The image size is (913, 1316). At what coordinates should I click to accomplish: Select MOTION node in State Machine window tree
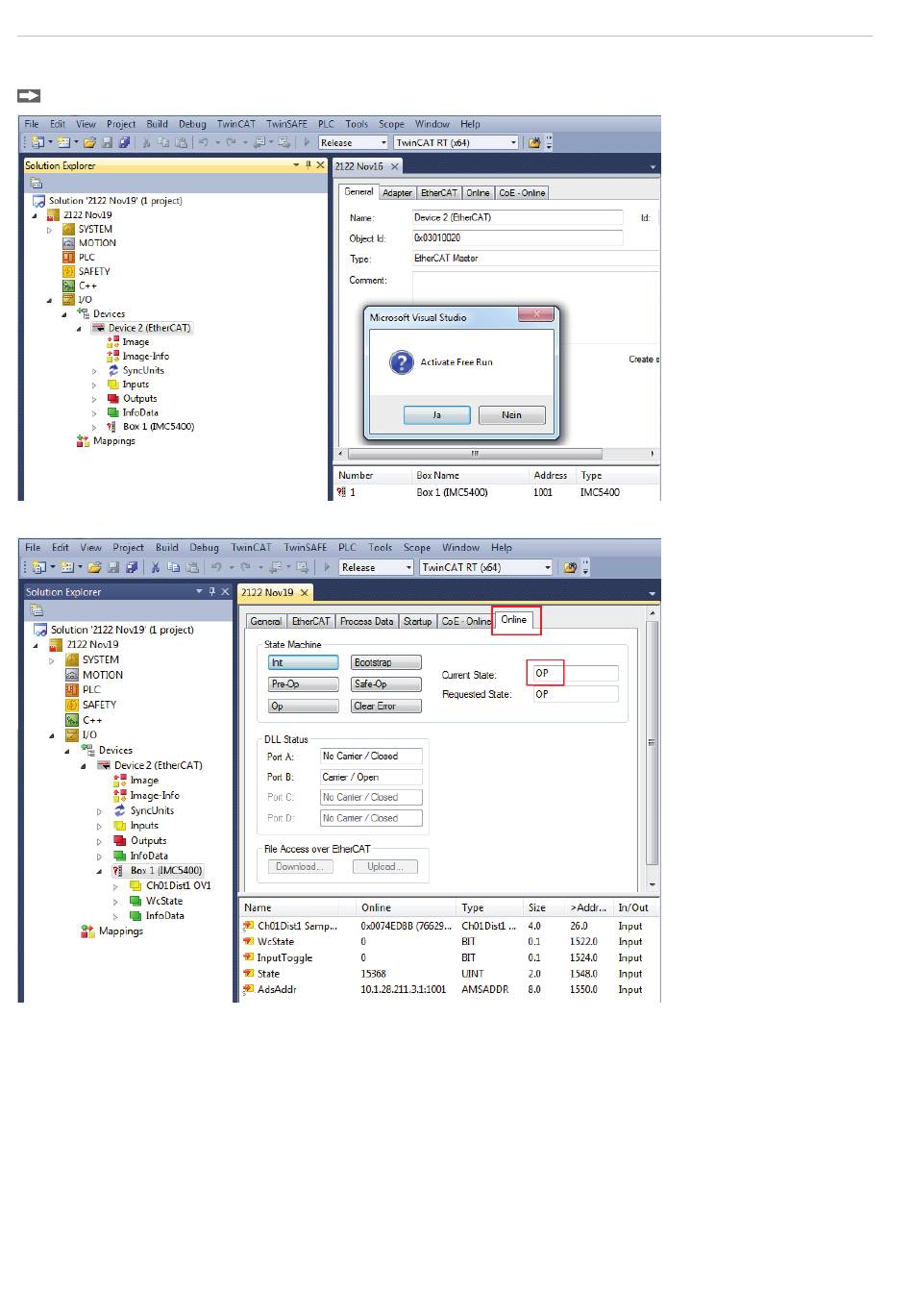point(103,675)
